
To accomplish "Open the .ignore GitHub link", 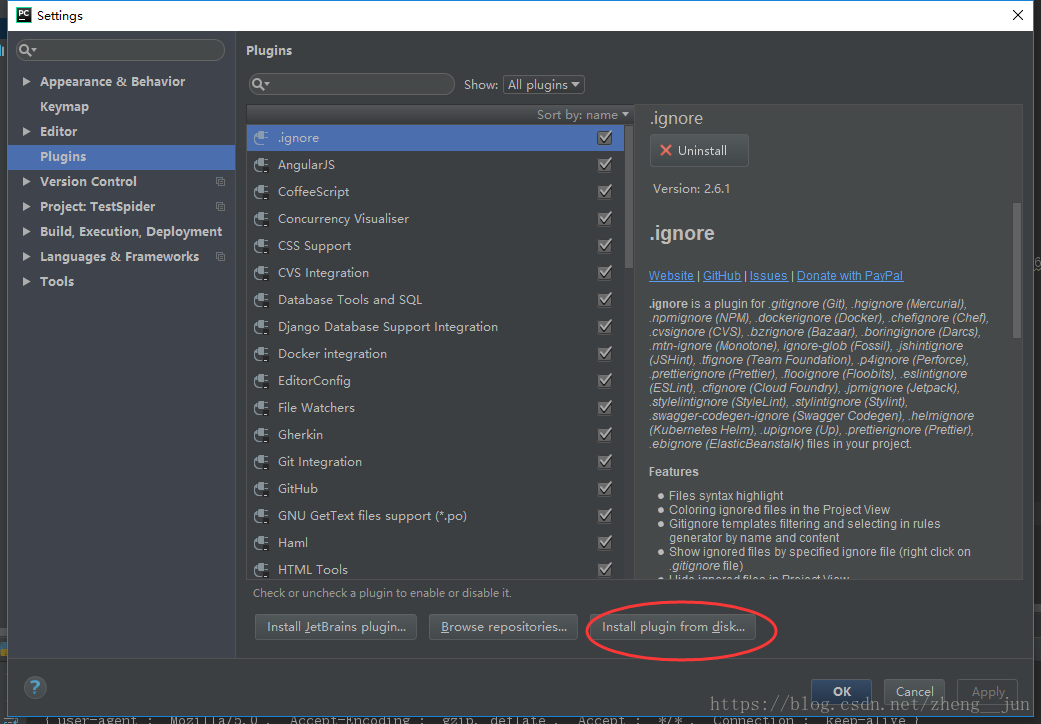I will pyautogui.click(x=722, y=276).
